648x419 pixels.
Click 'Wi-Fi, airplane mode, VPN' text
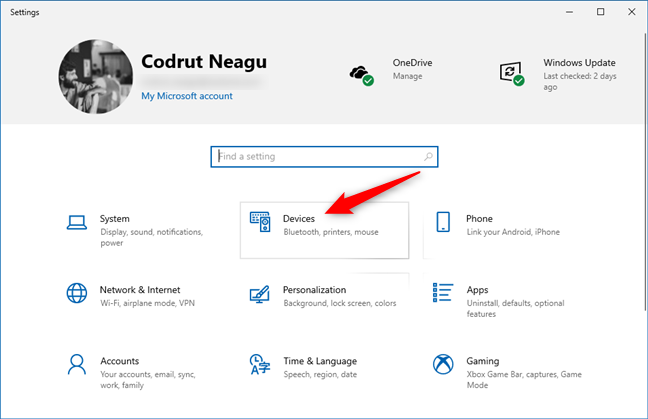pyautogui.click(x=148, y=303)
